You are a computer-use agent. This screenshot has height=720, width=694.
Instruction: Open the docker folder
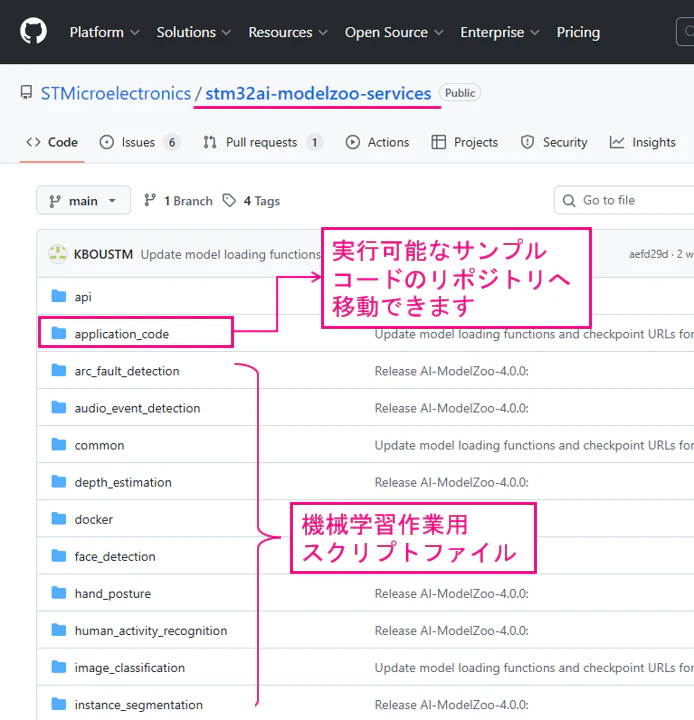tap(94, 520)
